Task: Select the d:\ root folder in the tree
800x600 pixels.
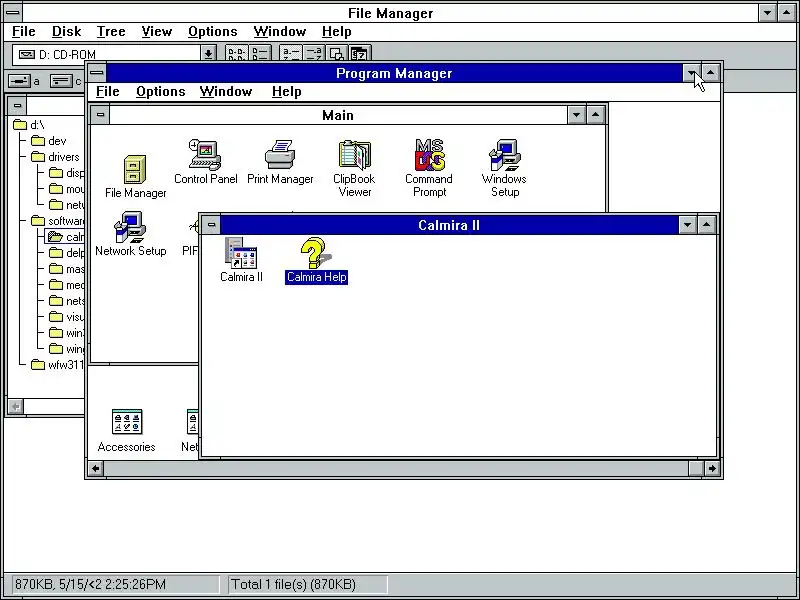Action: (29, 125)
